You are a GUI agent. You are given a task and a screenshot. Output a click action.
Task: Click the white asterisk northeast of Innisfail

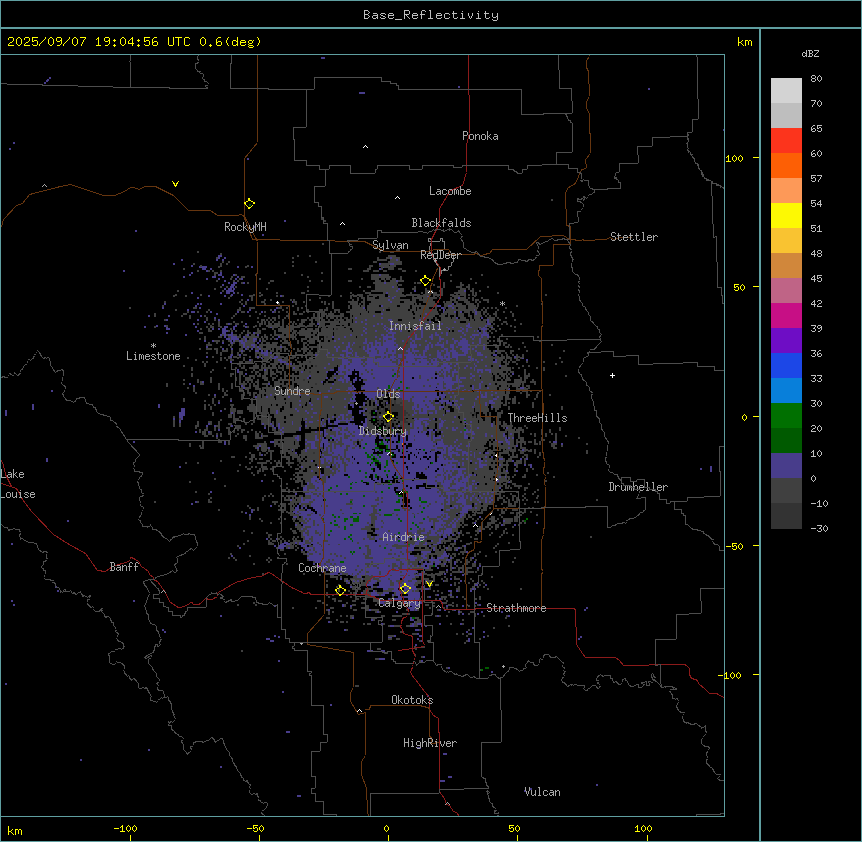502,304
